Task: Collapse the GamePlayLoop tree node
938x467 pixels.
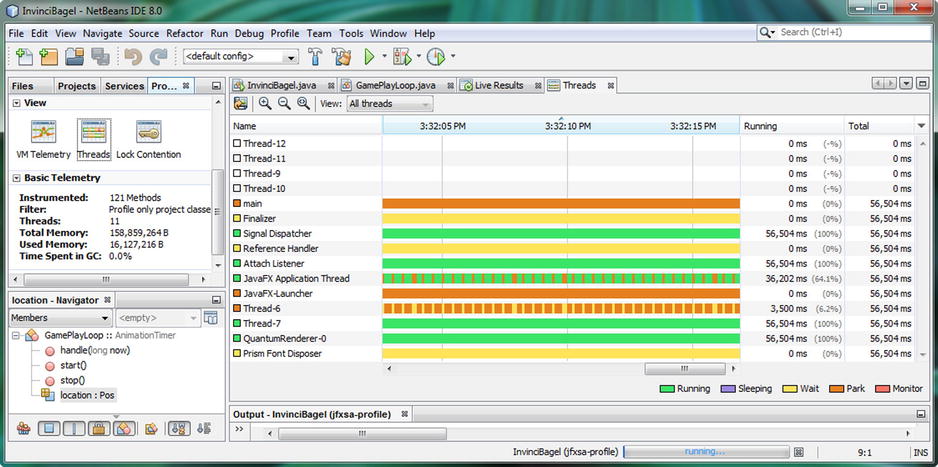Action: (x=16, y=335)
